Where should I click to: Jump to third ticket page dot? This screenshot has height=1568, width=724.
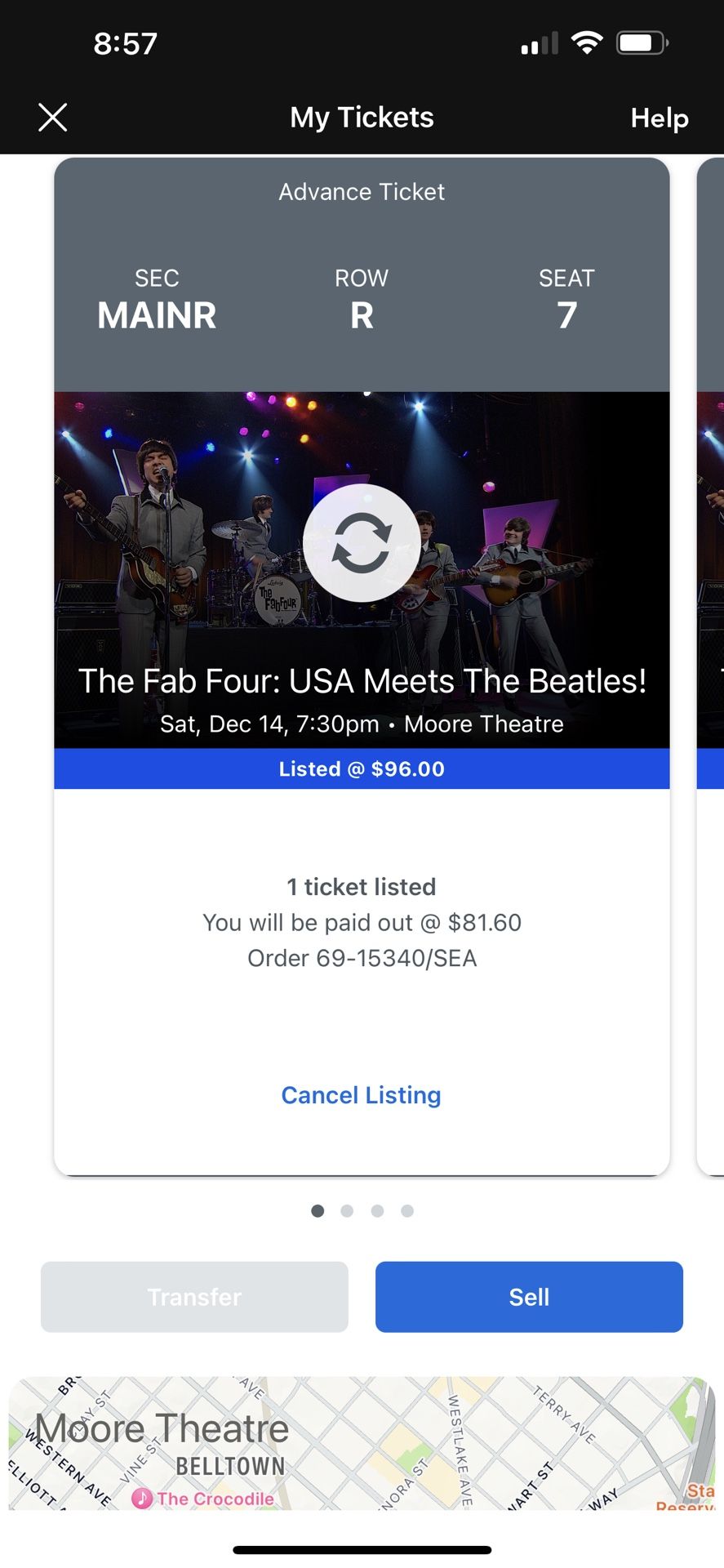coord(377,1210)
